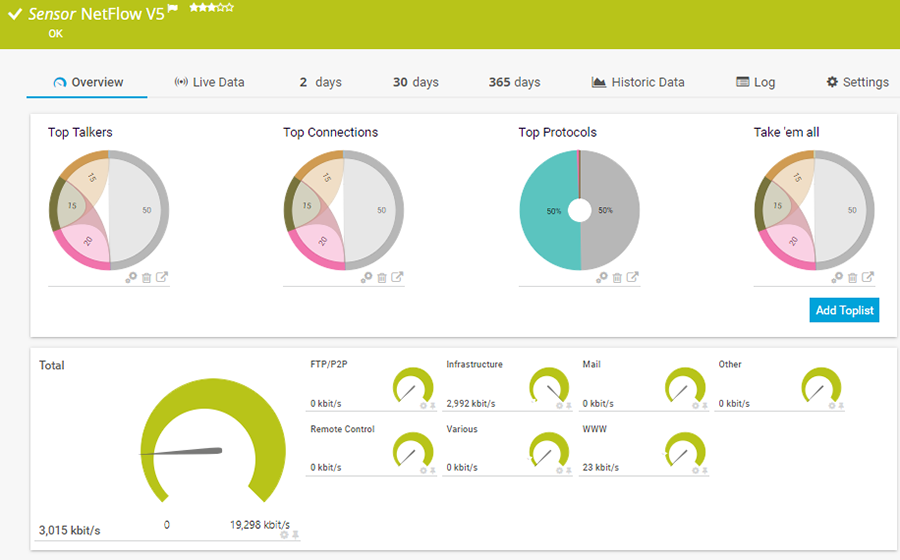900x560 pixels.
Task: Pin the FTP/P2P channel gauge
Action: (x=433, y=406)
